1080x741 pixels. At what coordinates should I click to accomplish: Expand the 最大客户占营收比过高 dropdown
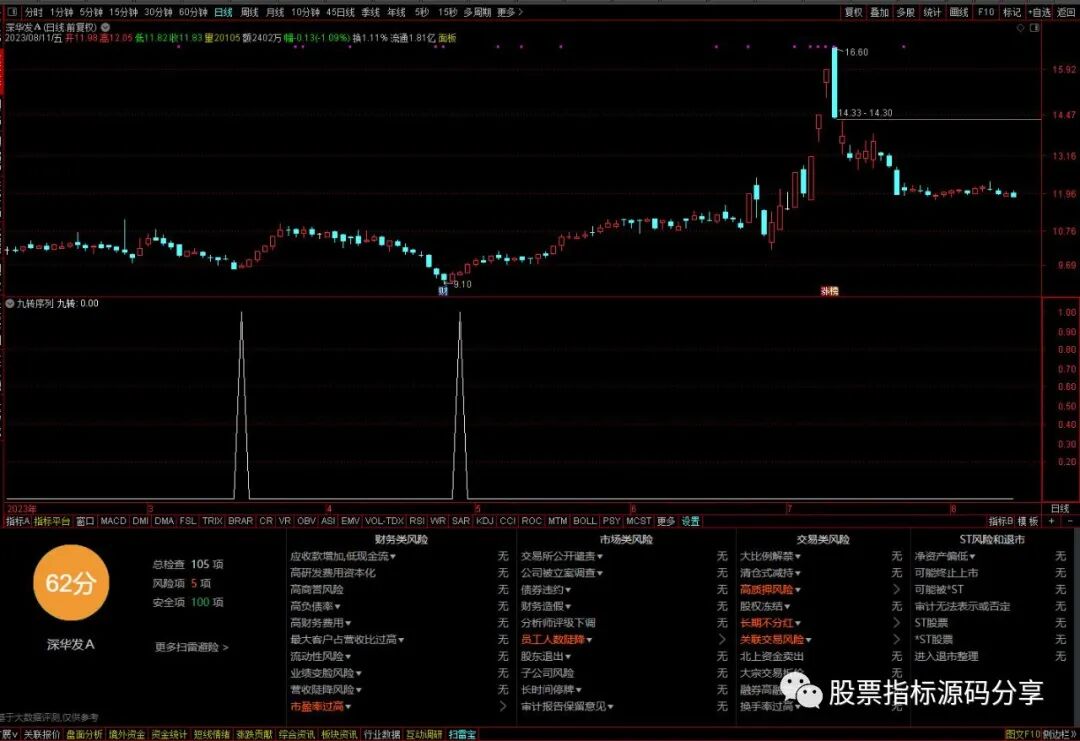pyautogui.click(x=346, y=639)
